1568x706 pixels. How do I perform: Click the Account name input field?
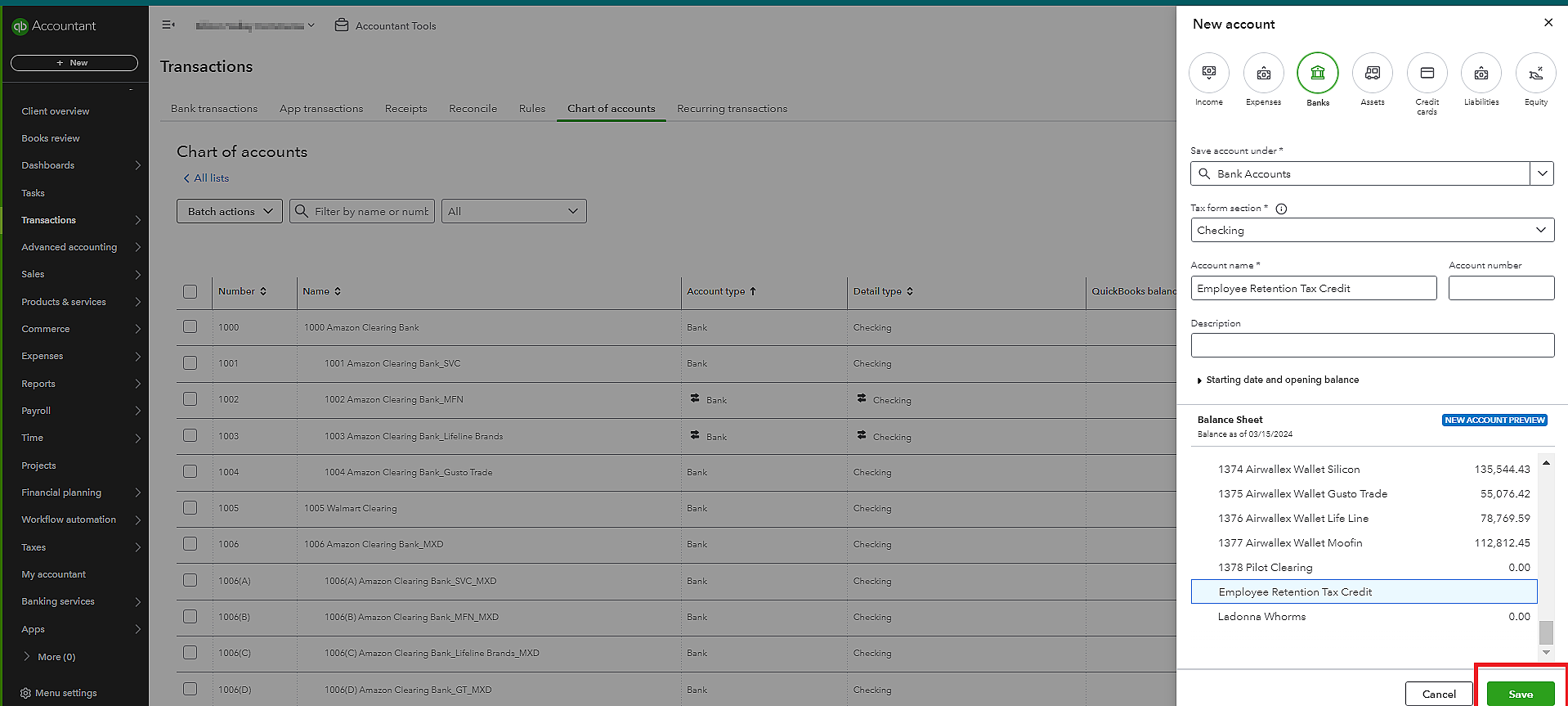click(1314, 288)
